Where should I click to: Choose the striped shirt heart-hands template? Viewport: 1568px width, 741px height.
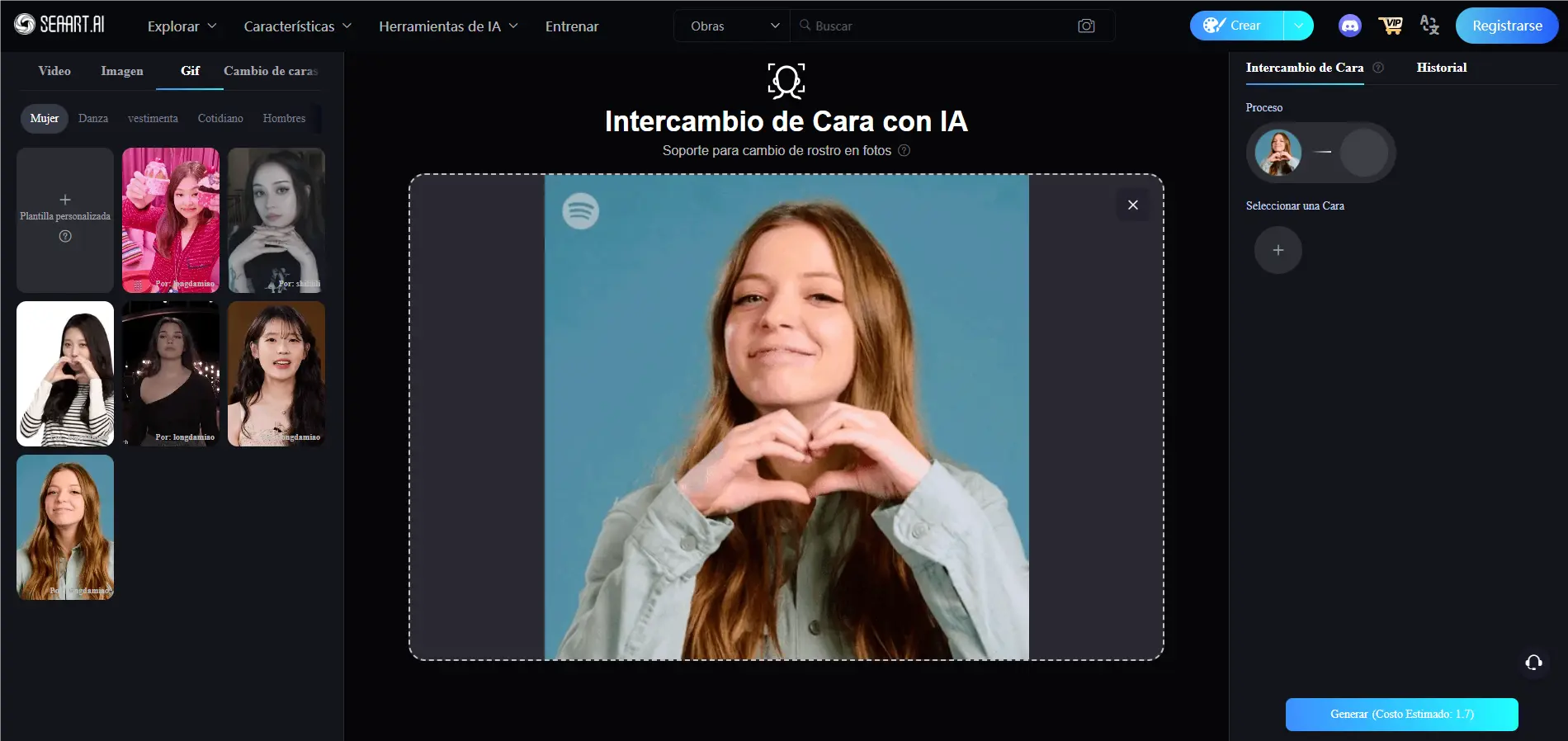(65, 374)
